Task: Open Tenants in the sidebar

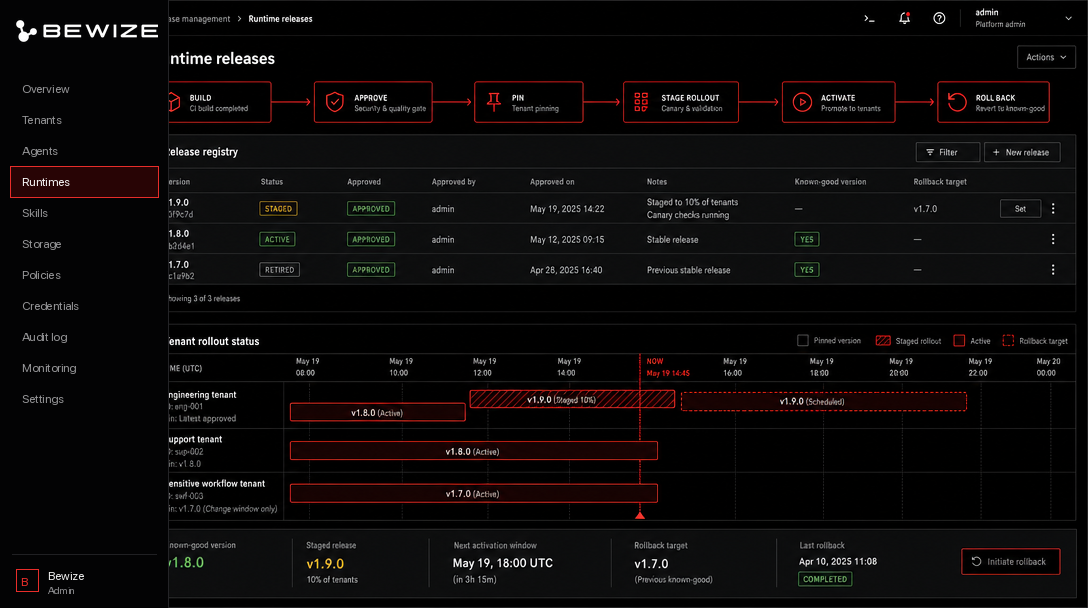Action: click(x=42, y=120)
